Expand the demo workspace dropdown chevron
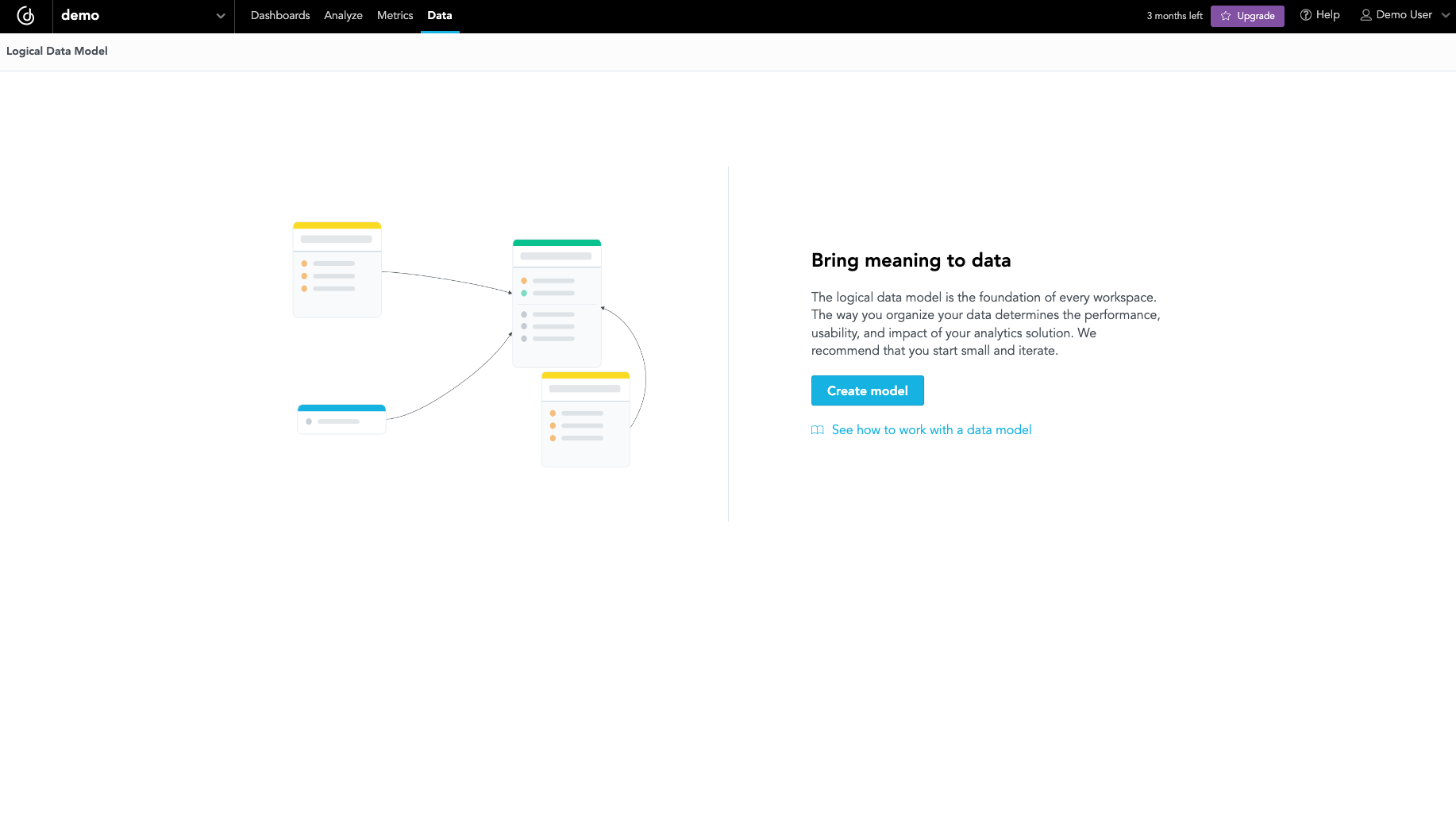This screenshot has height=819, width=1456. (221, 16)
